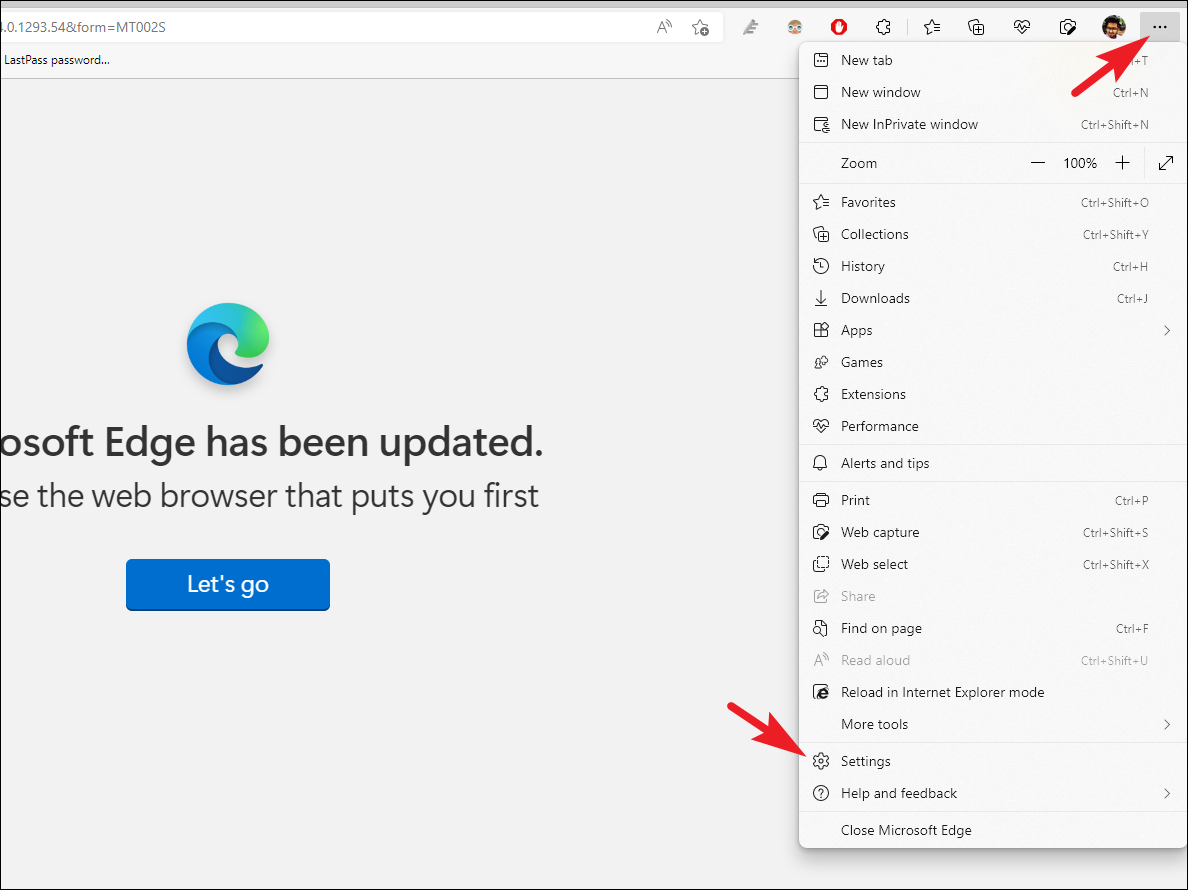Increase zoom with the plus button
The height and width of the screenshot is (890, 1188).
click(1122, 163)
